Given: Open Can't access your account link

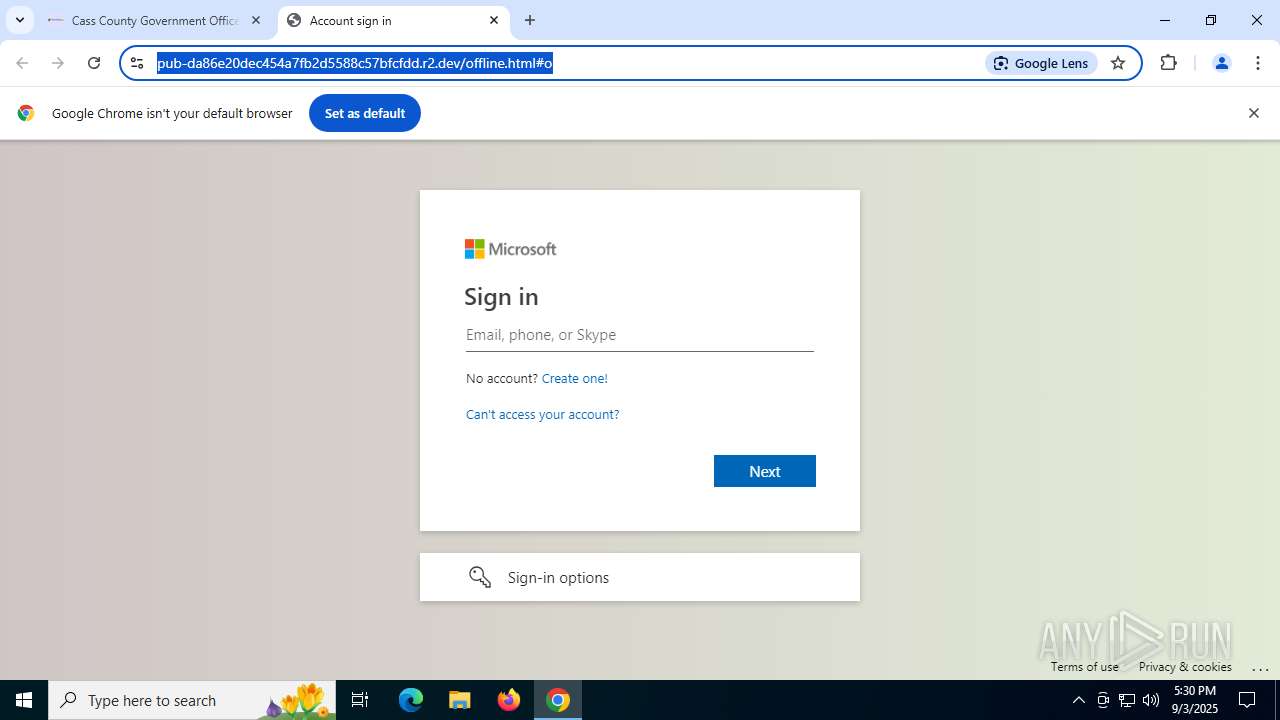Looking at the screenshot, I should coord(543,414).
